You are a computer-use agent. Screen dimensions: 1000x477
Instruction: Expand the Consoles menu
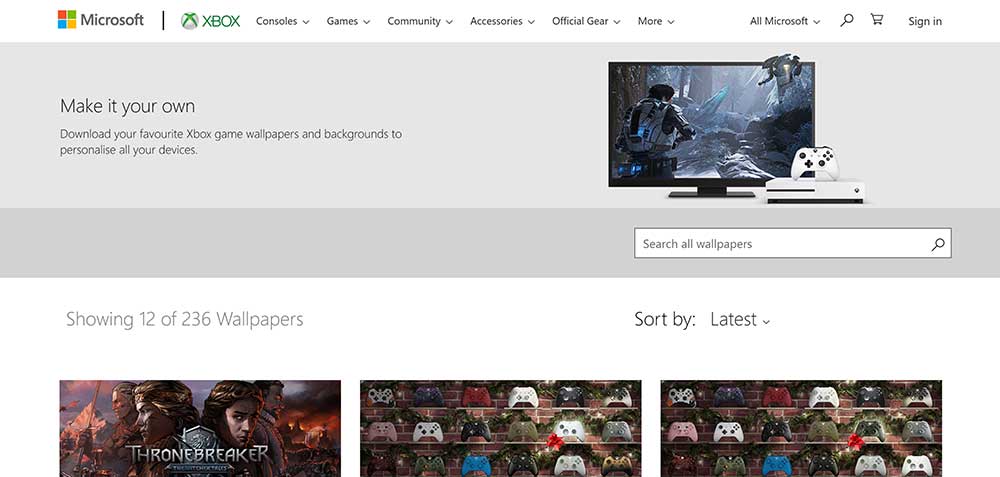pos(283,21)
